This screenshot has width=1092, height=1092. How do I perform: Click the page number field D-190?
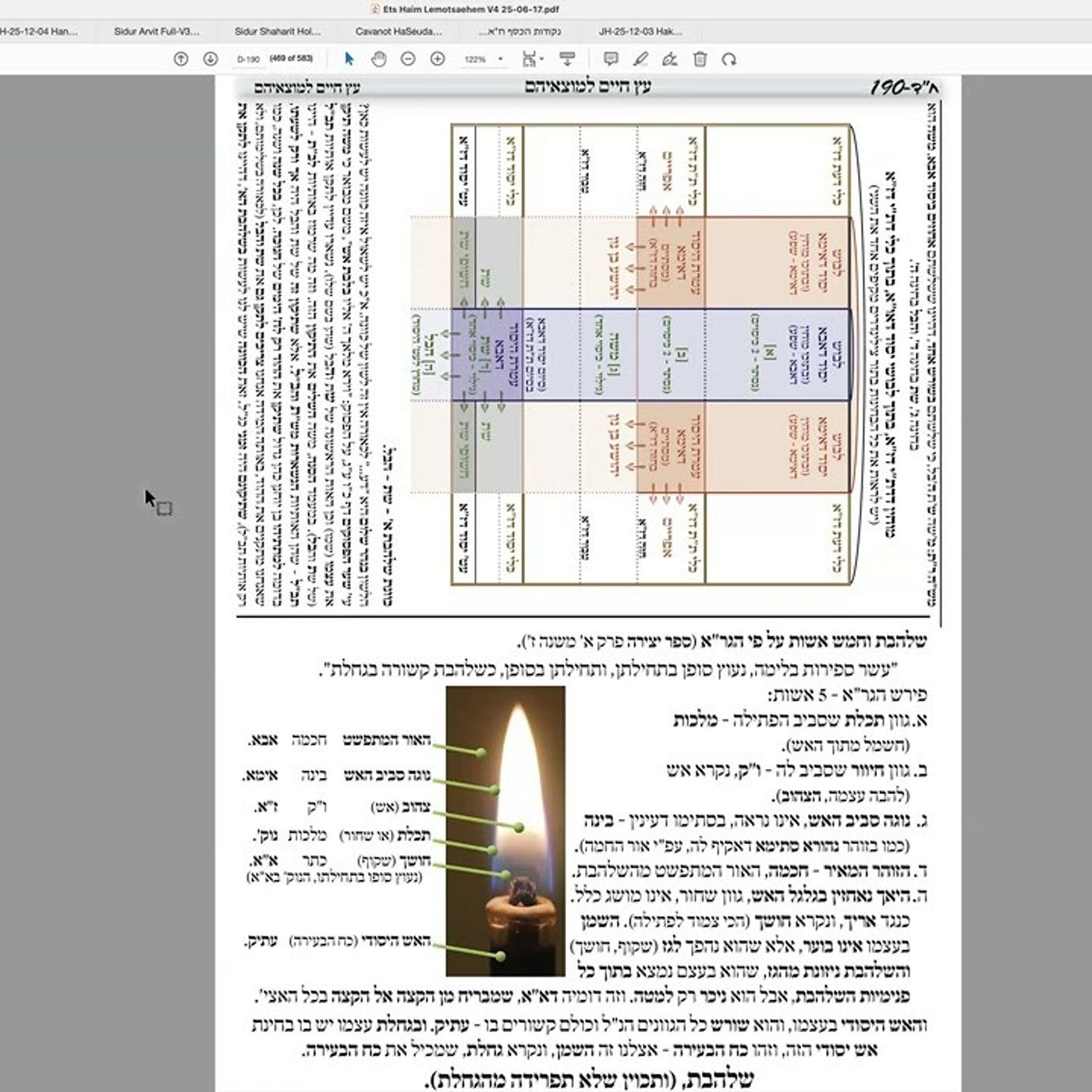[248, 58]
